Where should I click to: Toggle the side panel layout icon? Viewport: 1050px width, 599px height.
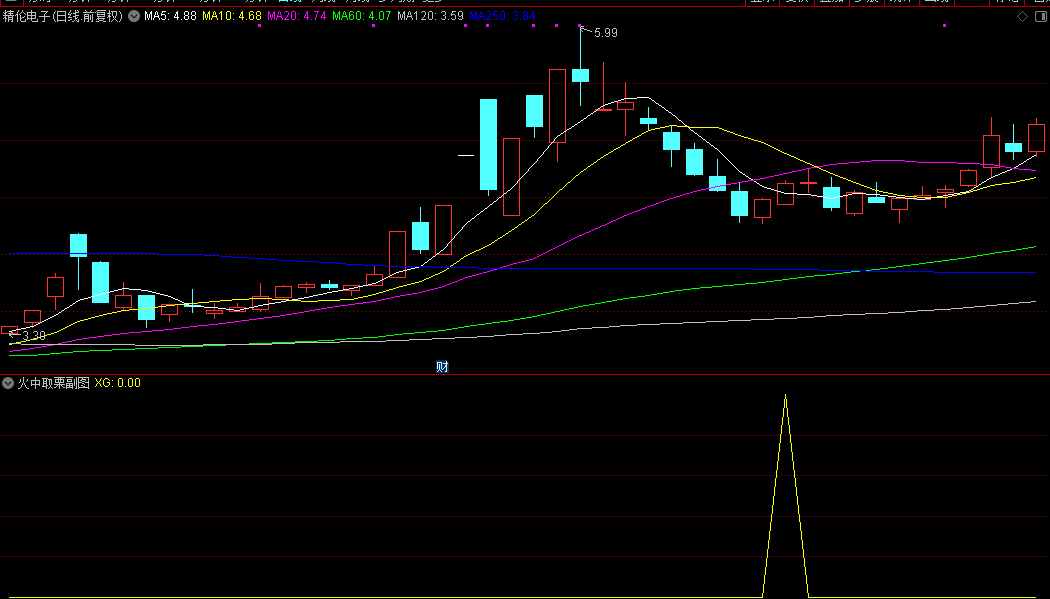[x=1041, y=17]
